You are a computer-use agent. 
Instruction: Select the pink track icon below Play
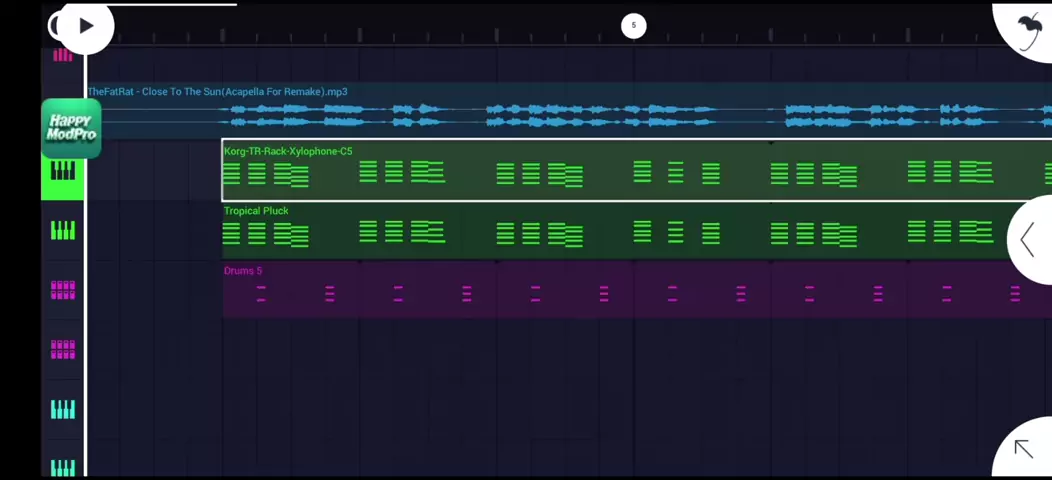62,56
